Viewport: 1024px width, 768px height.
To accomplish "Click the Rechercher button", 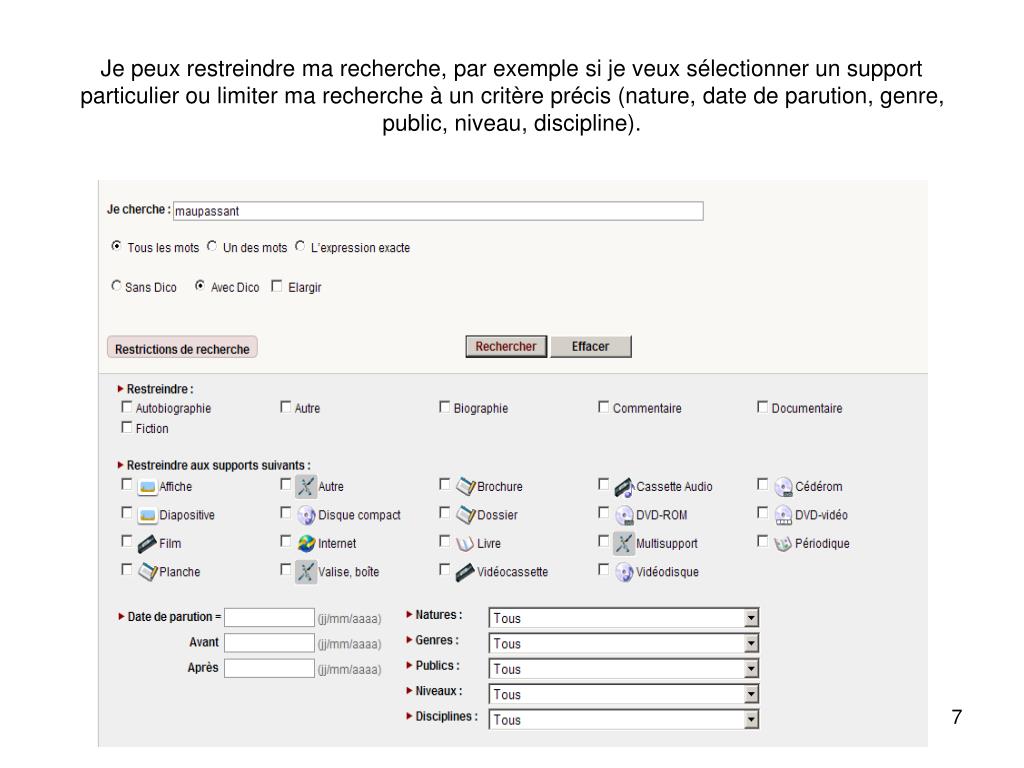I will [x=506, y=346].
